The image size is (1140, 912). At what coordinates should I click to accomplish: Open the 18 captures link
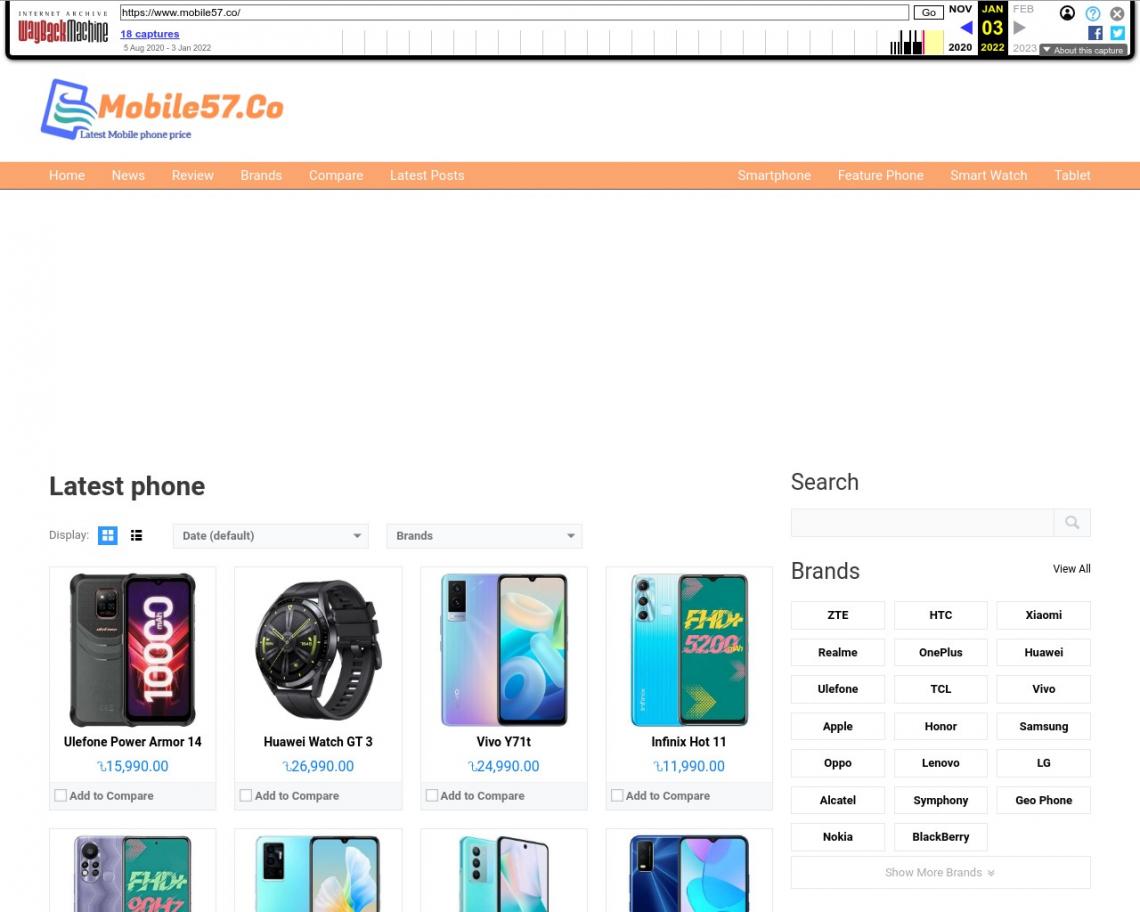tap(150, 33)
